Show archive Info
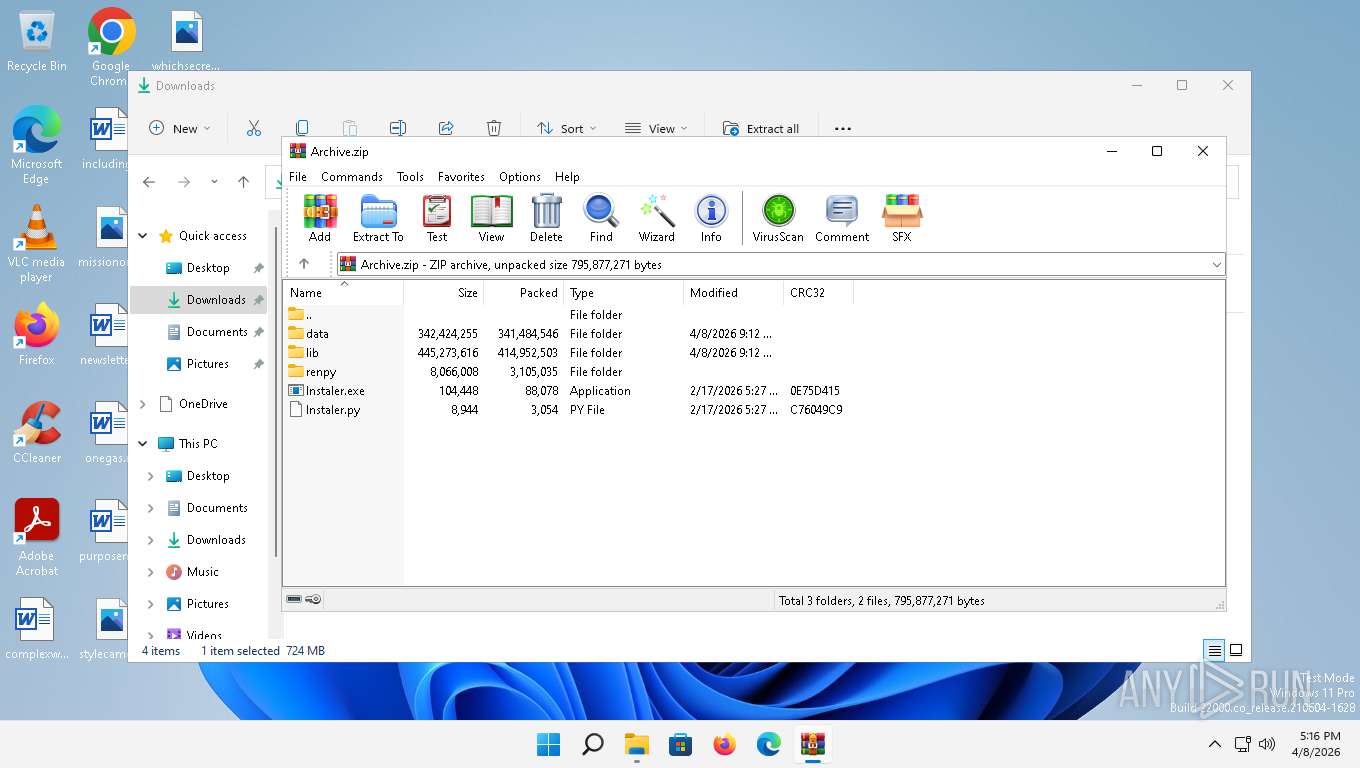1360x768 pixels. (711, 218)
